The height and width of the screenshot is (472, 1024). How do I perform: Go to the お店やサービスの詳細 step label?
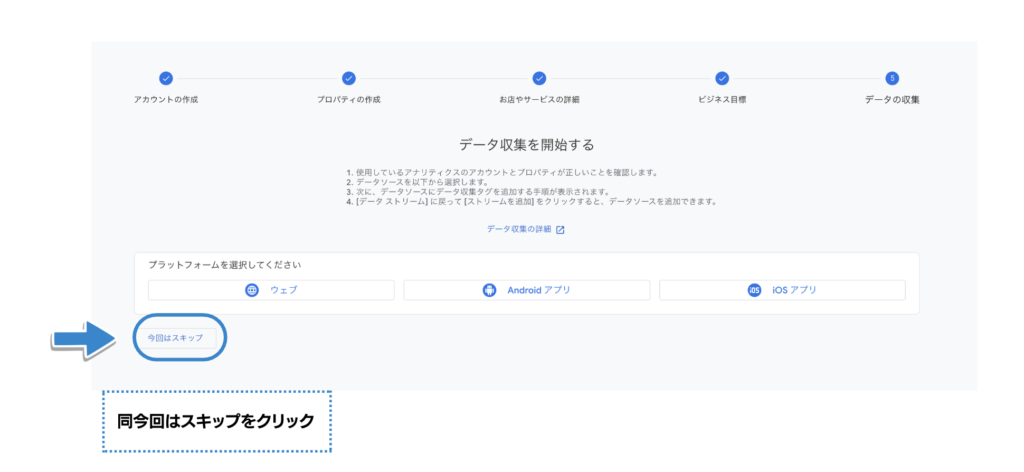[x=539, y=100]
